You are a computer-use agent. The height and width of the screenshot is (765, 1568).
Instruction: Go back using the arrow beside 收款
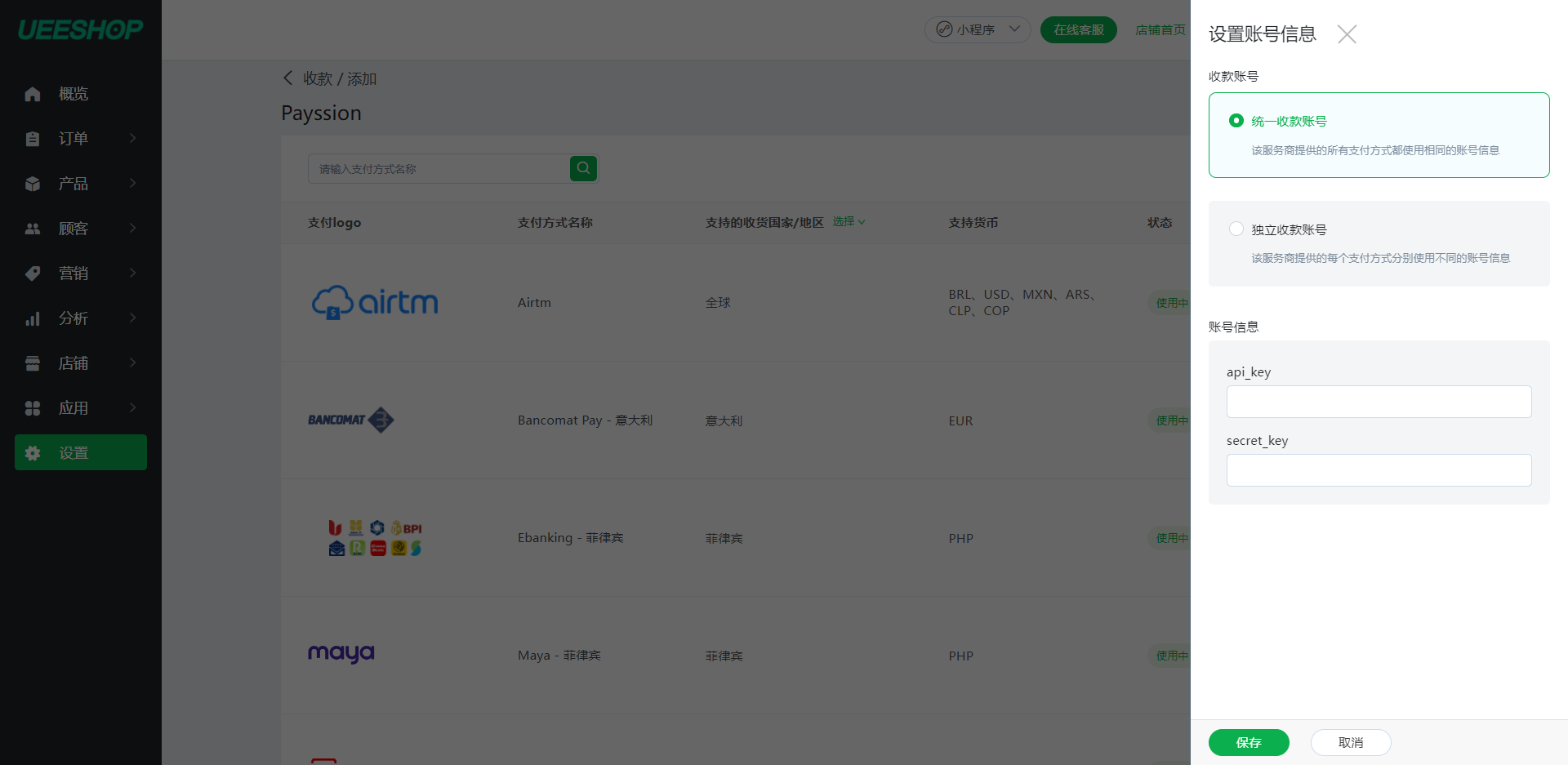pyautogui.click(x=287, y=78)
